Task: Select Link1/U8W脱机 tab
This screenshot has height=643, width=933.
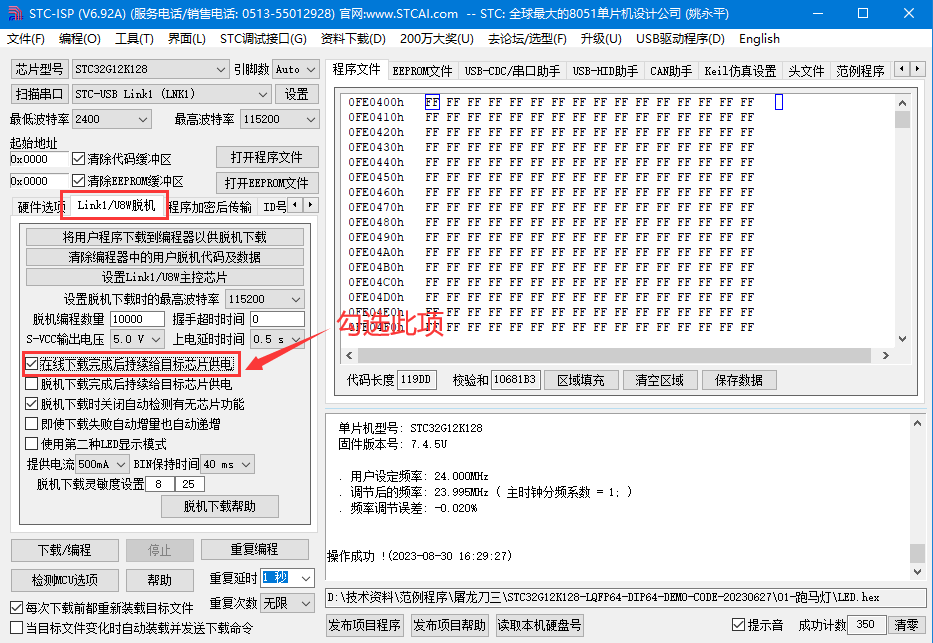Action: (x=116, y=205)
